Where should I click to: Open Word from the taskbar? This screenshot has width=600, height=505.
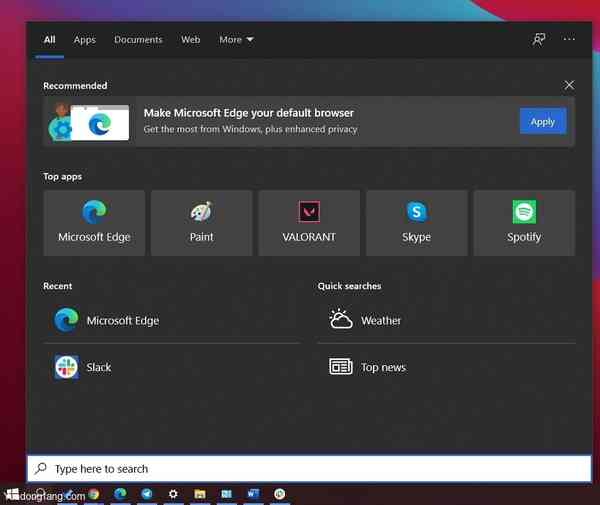point(253,494)
